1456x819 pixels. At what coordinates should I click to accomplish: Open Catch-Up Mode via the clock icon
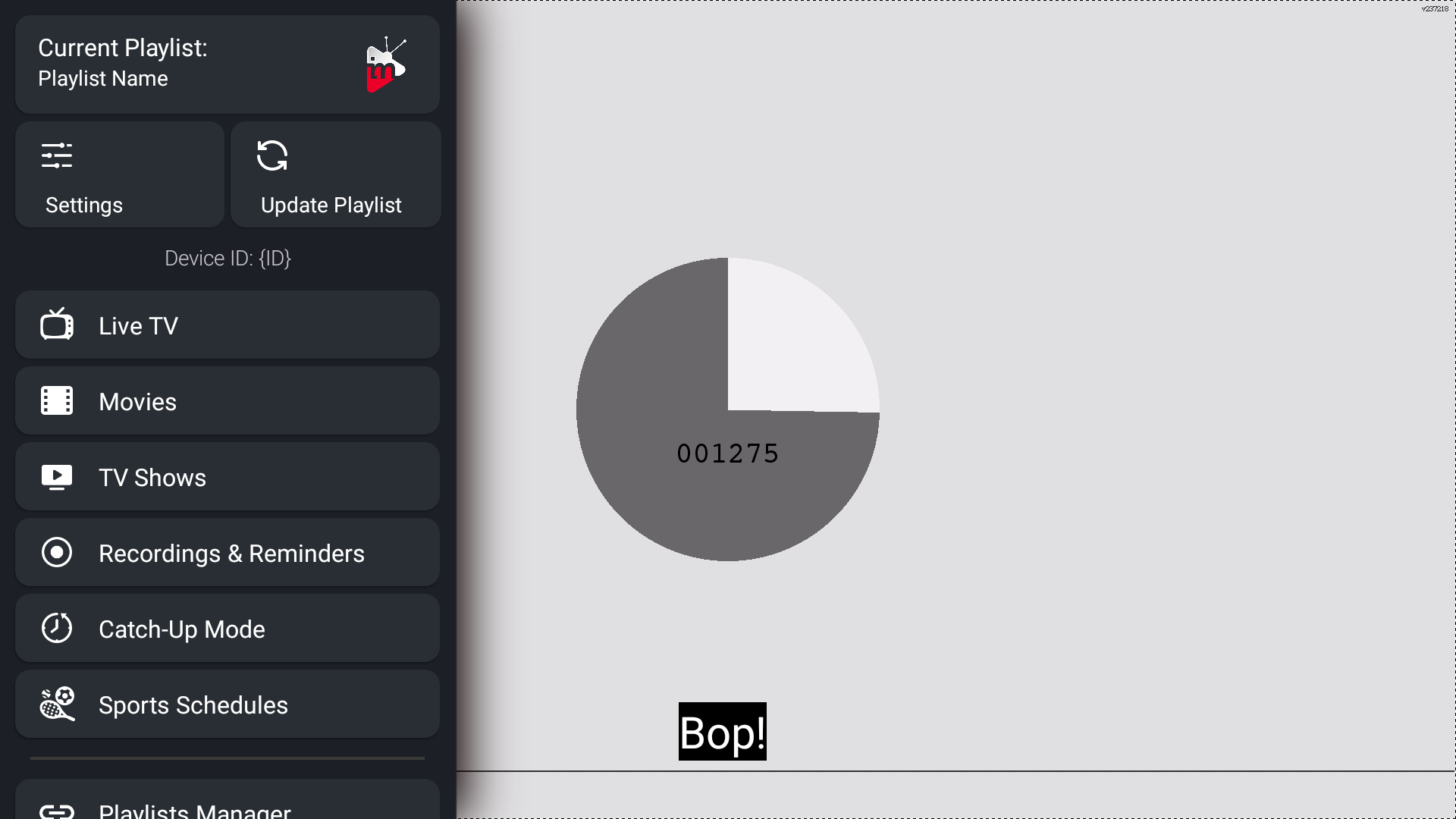coord(55,628)
